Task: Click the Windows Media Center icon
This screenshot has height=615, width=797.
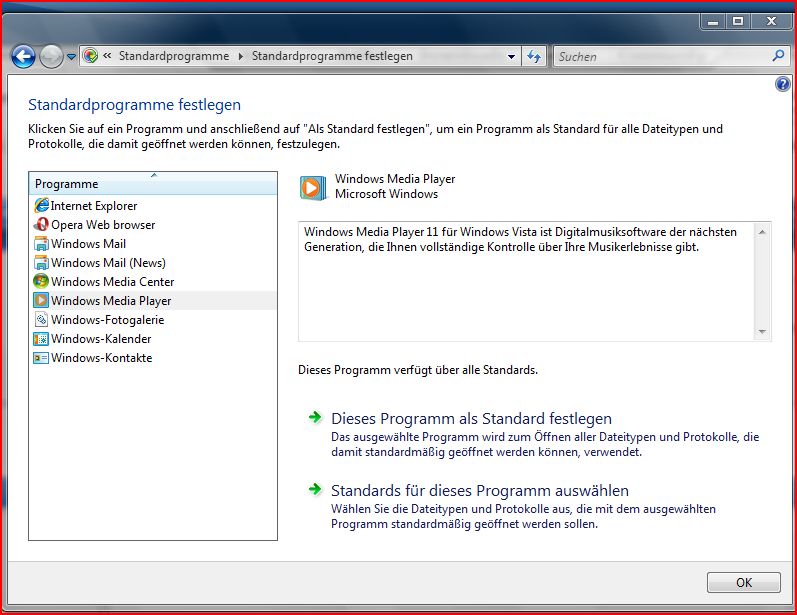Action: [x=41, y=281]
